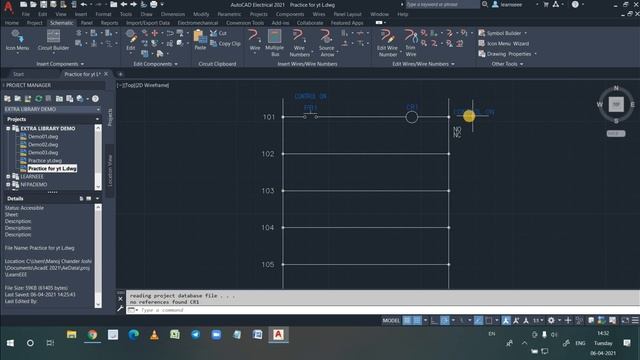The image size is (640, 360).
Task: Expand the Edit Components panel
Action: tap(156, 64)
